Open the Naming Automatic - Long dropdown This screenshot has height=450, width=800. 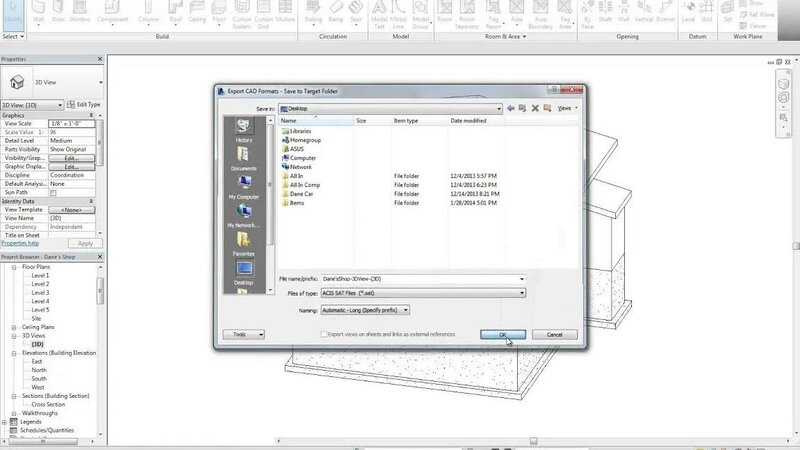click(x=406, y=310)
